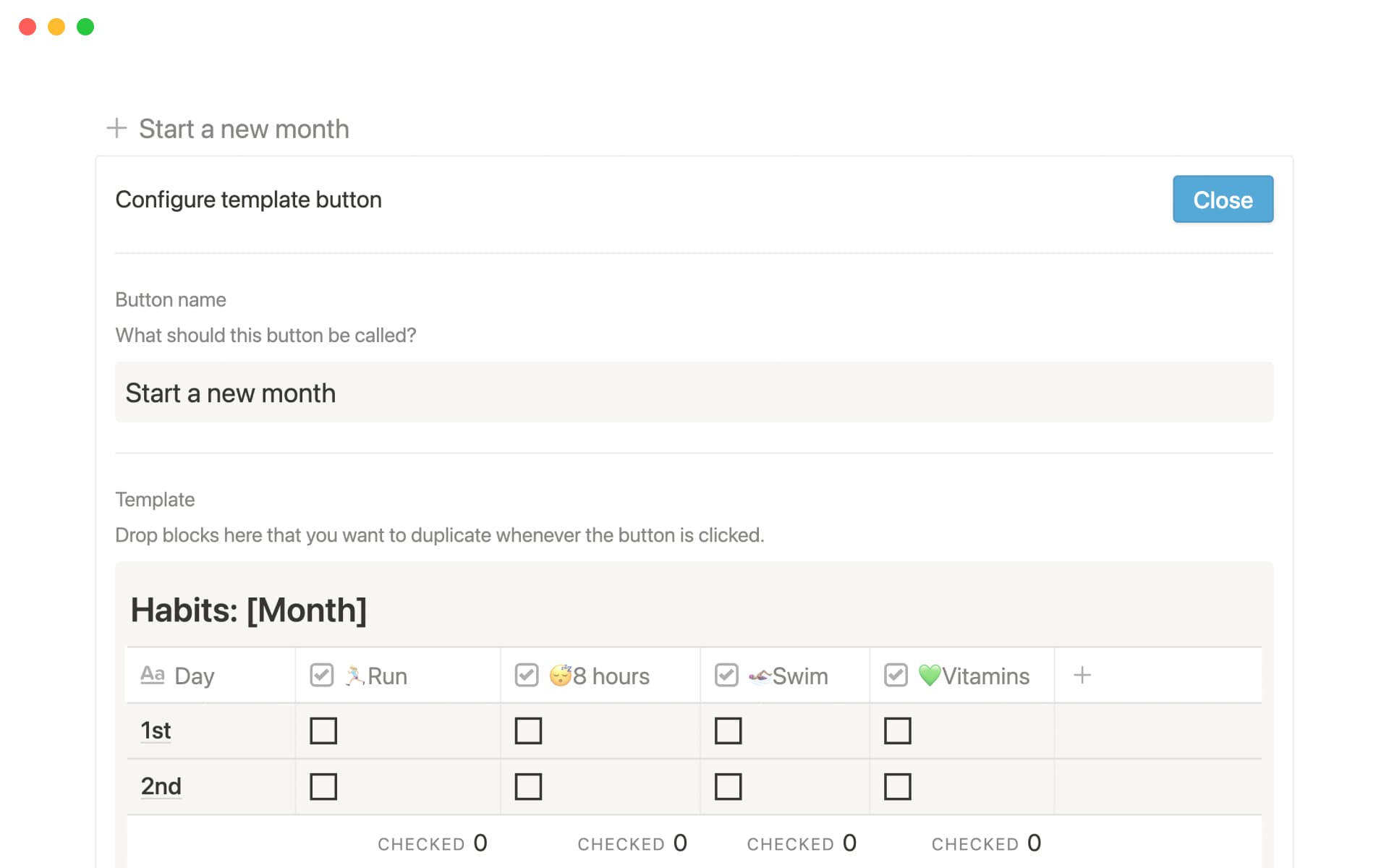Click the plus icon to add a new column
The width and height of the screenshot is (1389, 868).
(x=1082, y=674)
